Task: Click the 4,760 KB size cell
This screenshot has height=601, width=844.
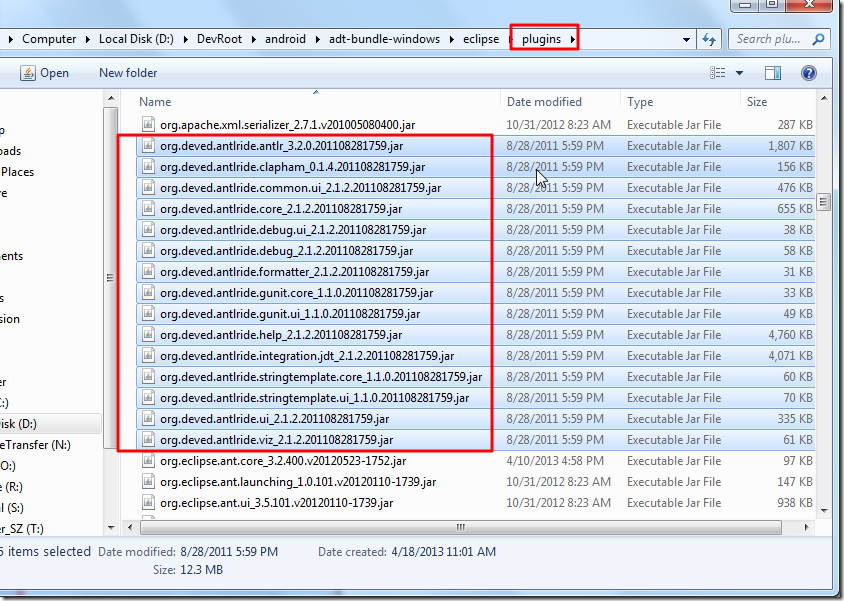Action: 790,335
